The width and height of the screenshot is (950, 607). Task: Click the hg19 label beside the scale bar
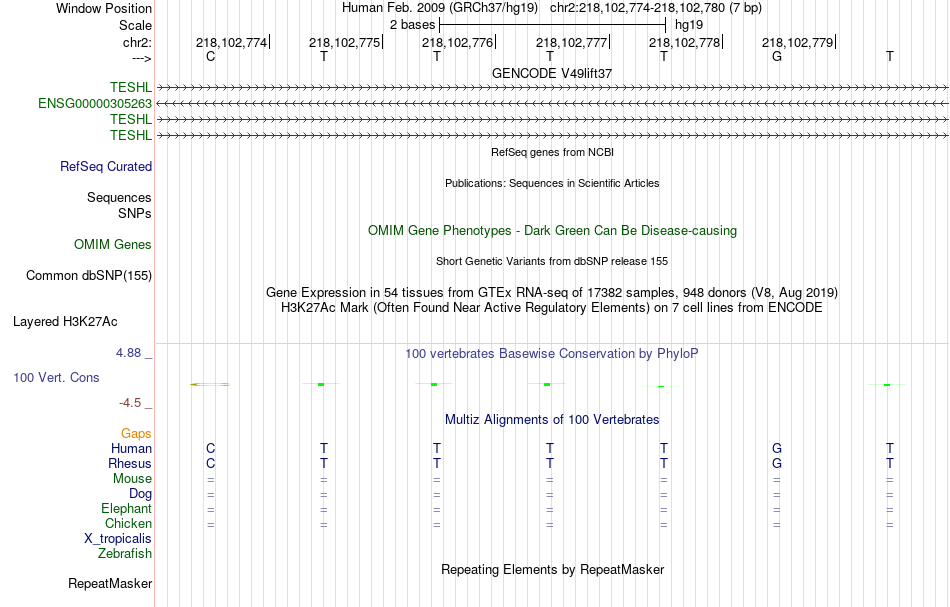689,25
